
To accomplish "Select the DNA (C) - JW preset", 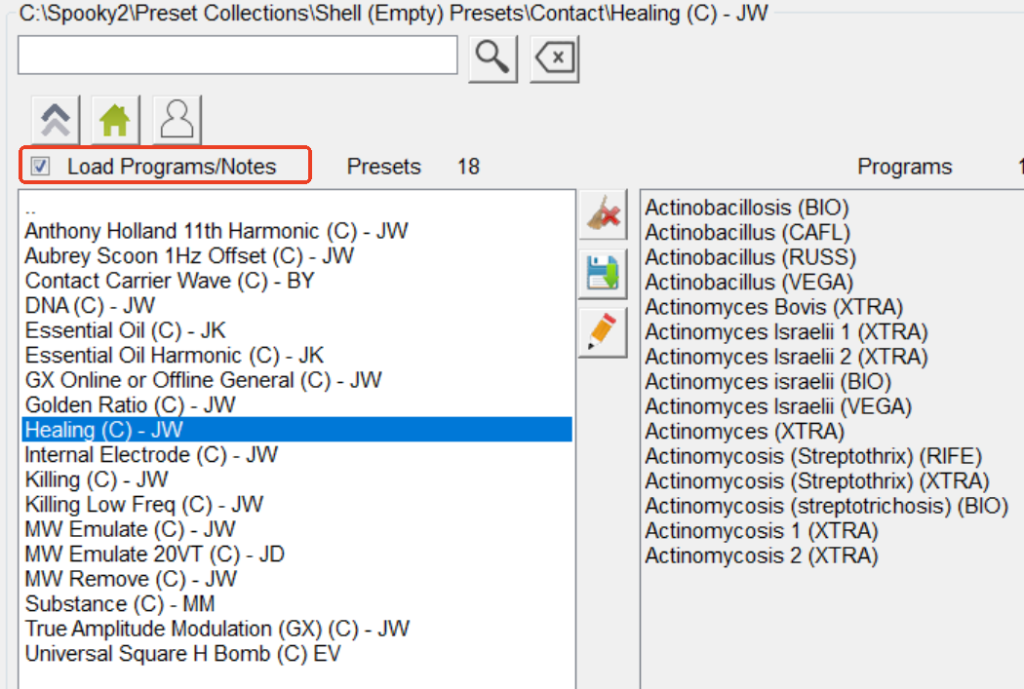I will coord(90,306).
